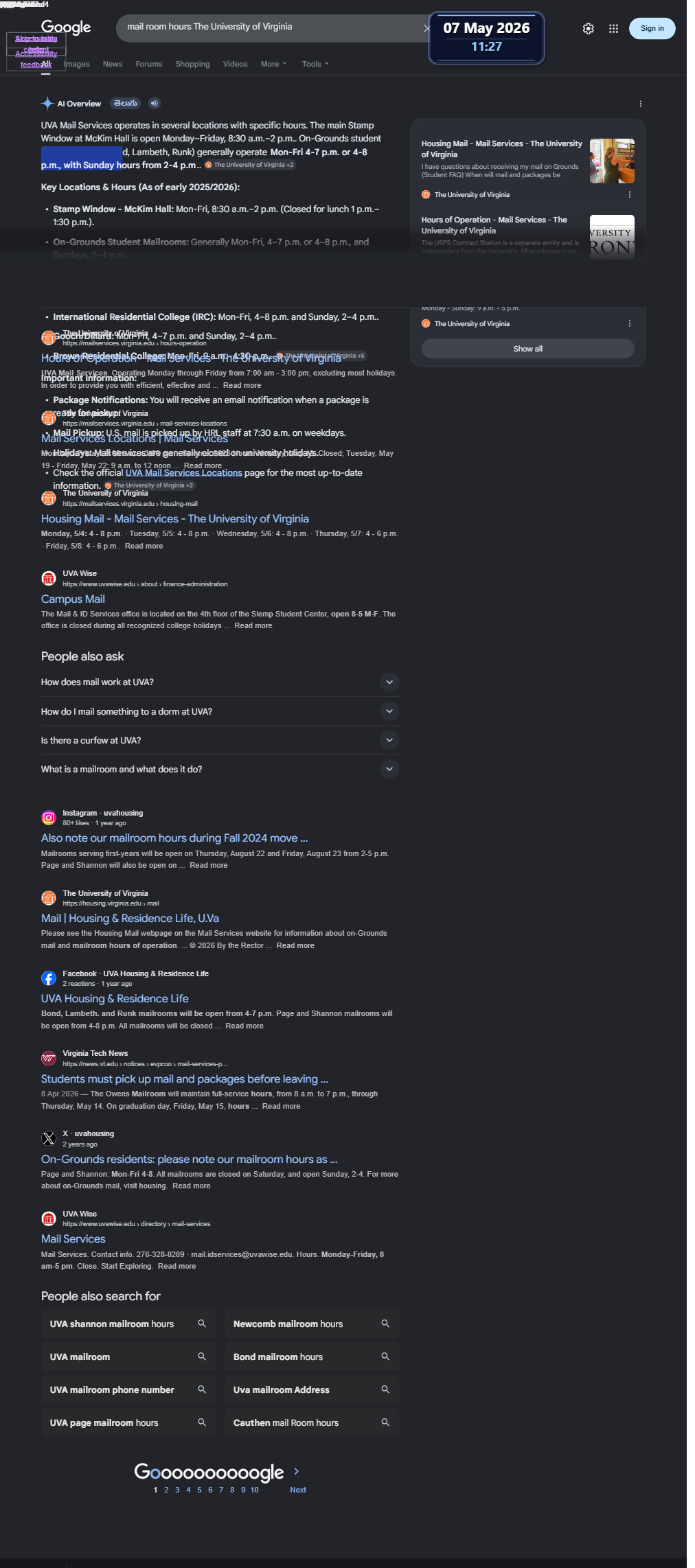Switch to the Images tab
Image resolution: width=695 pixels, height=1568 pixels.
point(77,64)
